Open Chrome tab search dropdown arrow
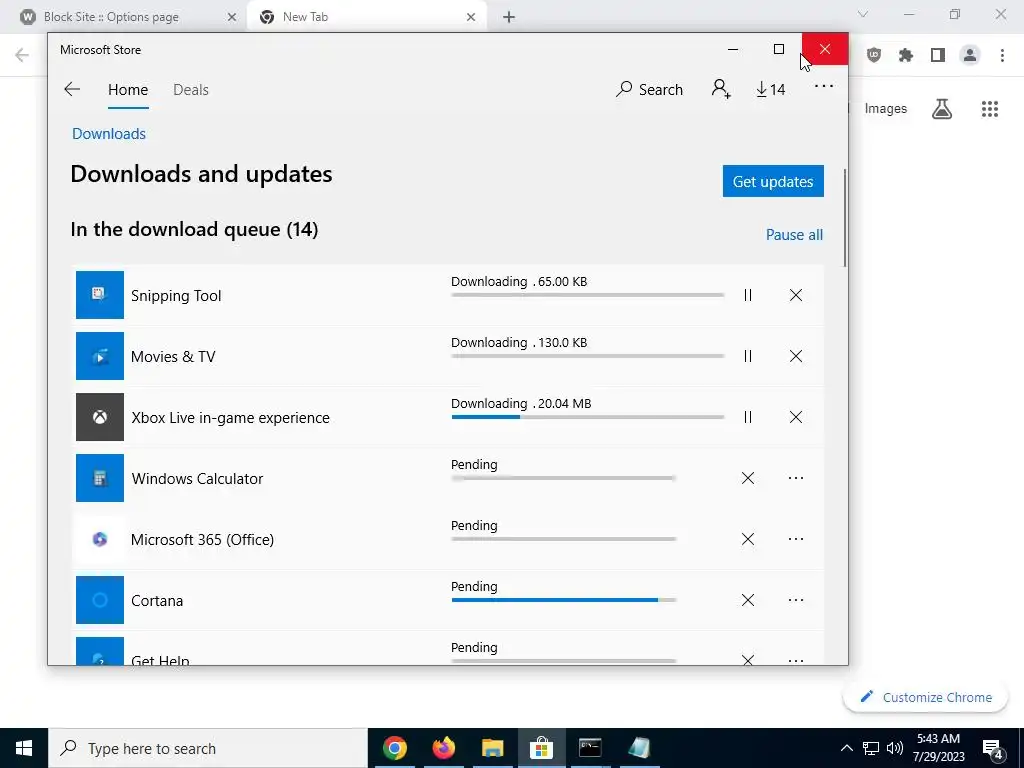The image size is (1024, 768). click(863, 14)
